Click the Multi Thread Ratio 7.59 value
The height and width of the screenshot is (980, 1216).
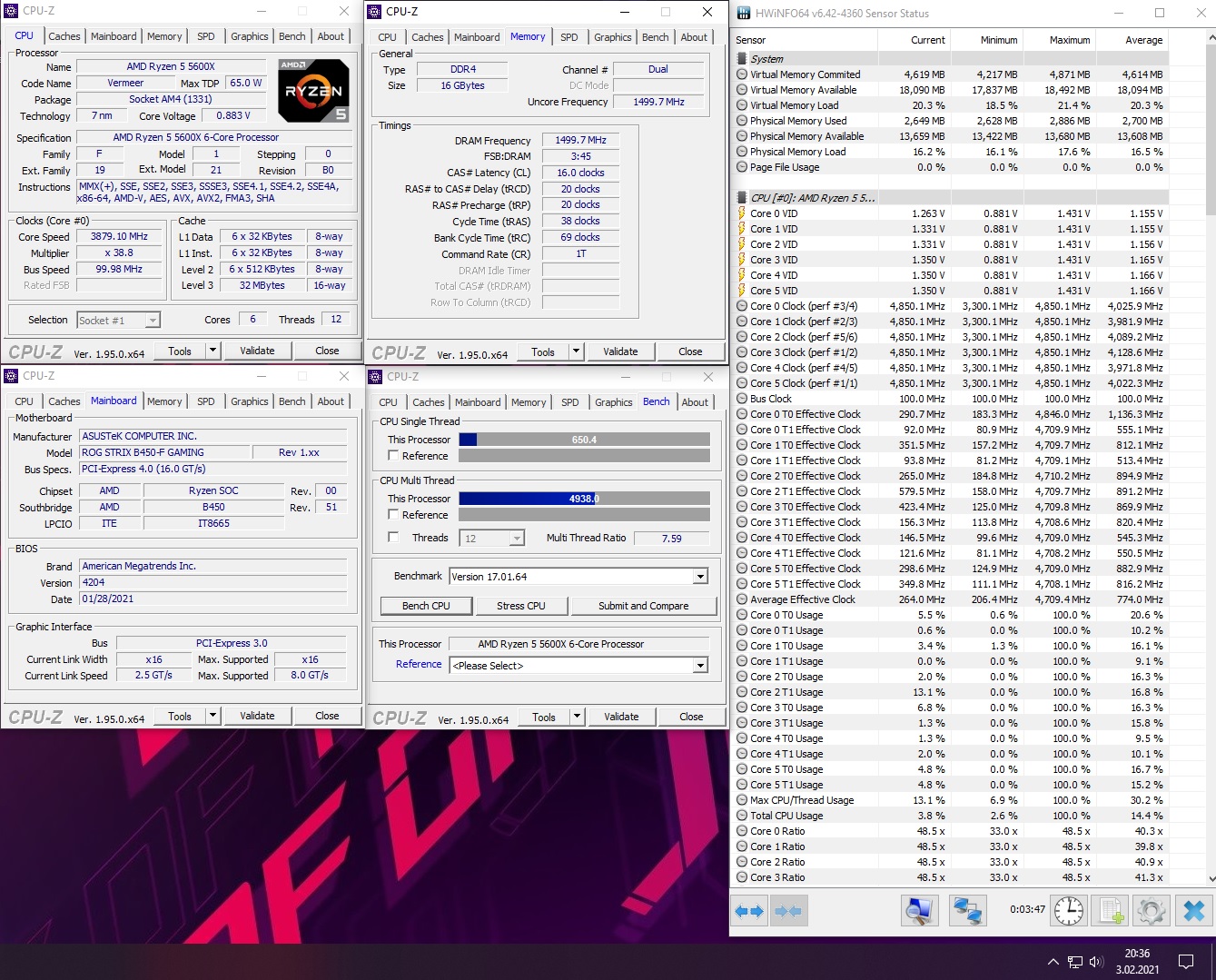point(671,538)
